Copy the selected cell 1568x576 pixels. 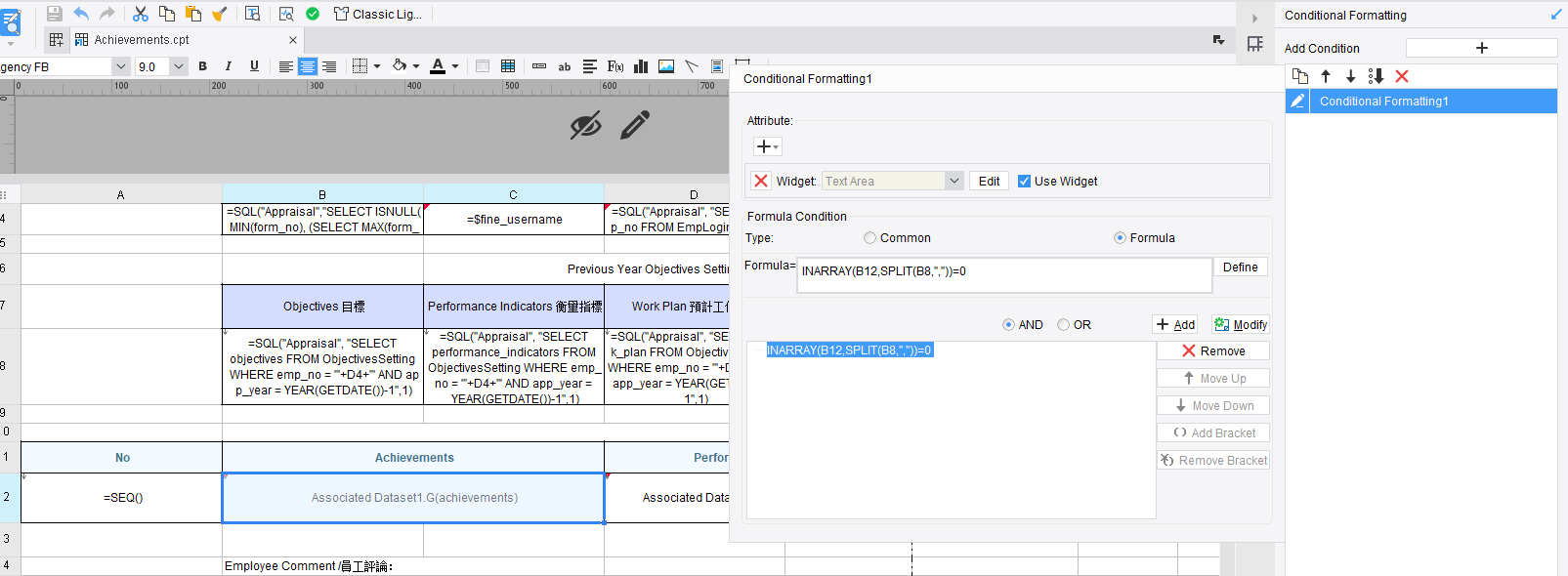pos(167,14)
